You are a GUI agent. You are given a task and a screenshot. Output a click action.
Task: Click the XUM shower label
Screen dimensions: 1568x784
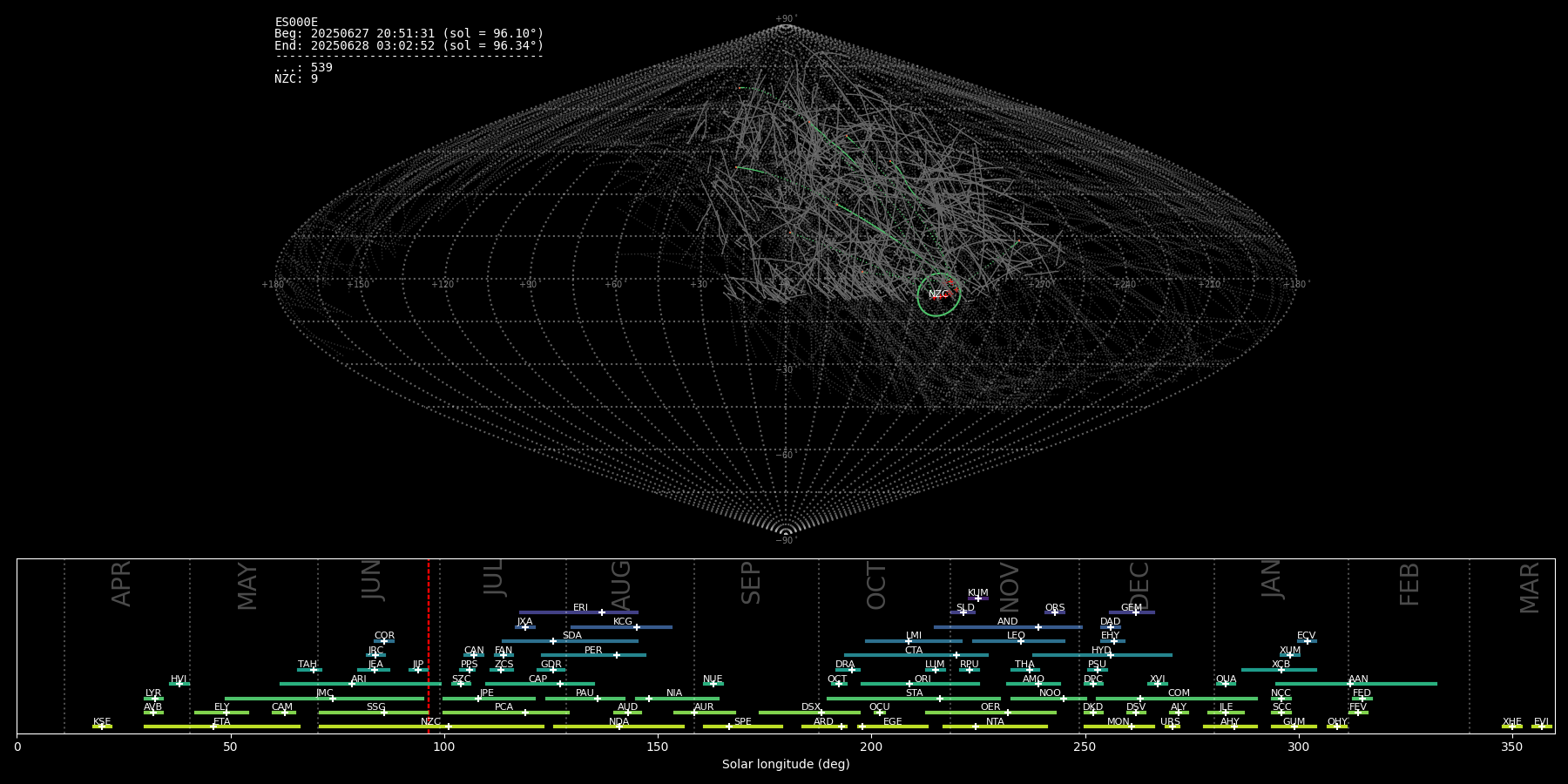[x=1290, y=651]
